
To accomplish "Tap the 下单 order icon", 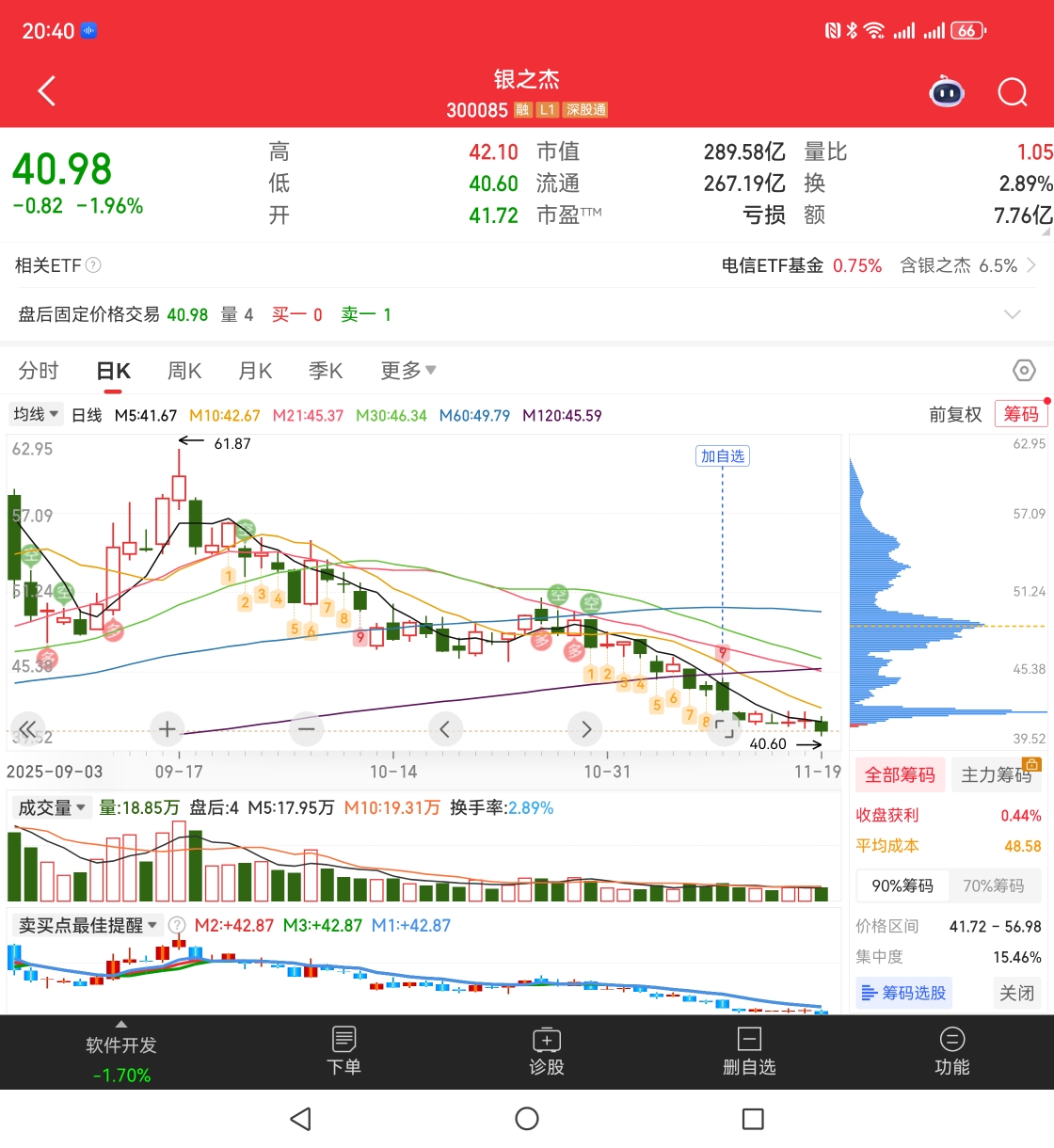I will tap(344, 1039).
